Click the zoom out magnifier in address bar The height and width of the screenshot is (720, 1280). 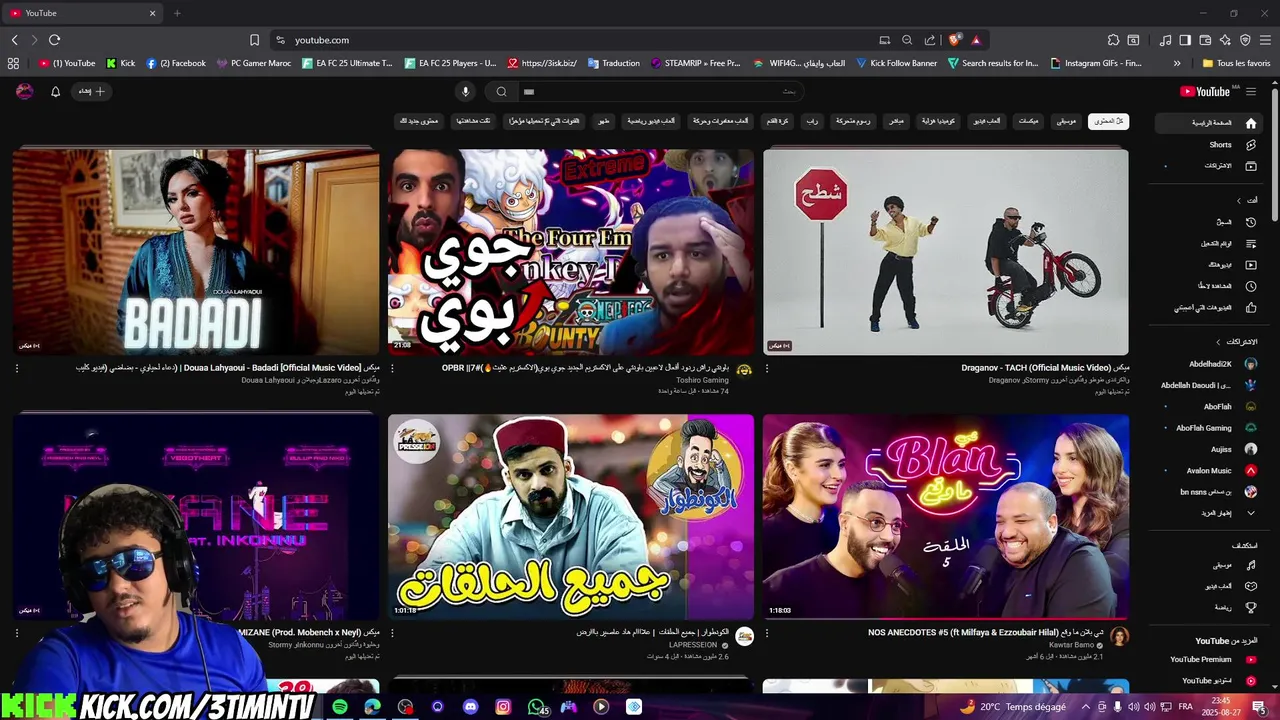tap(907, 40)
